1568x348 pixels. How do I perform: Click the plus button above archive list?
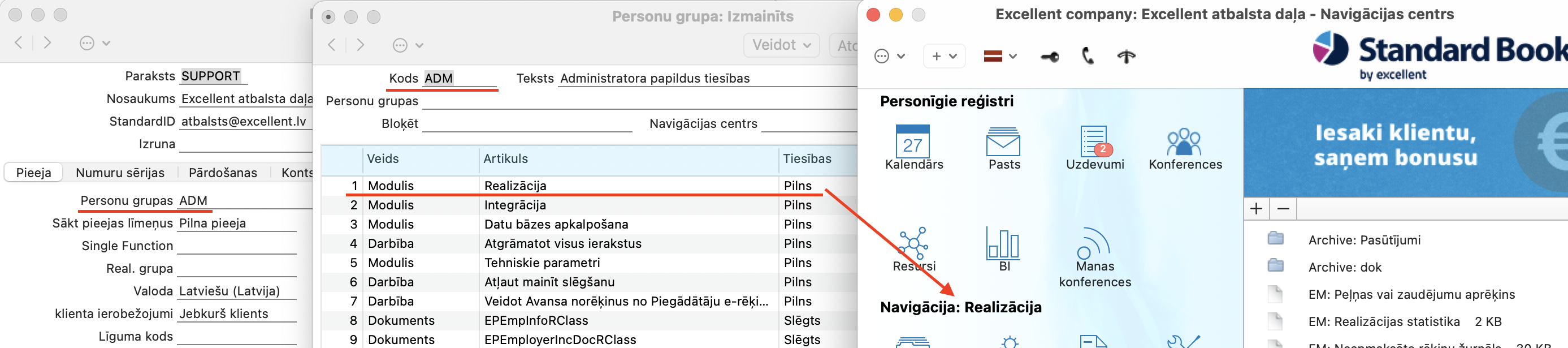(x=1257, y=208)
